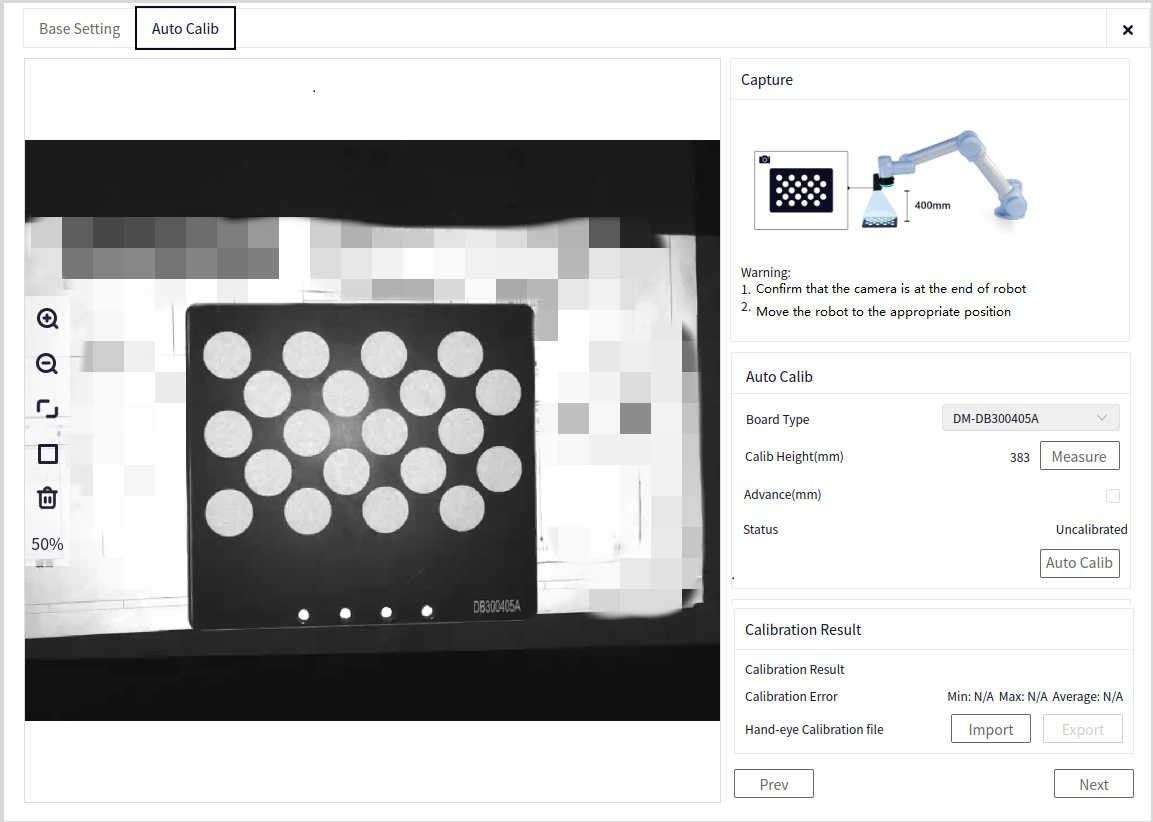Import a hand-eye calibration file
The width and height of the screenshot is (1153, 822).
pos(990,729)
